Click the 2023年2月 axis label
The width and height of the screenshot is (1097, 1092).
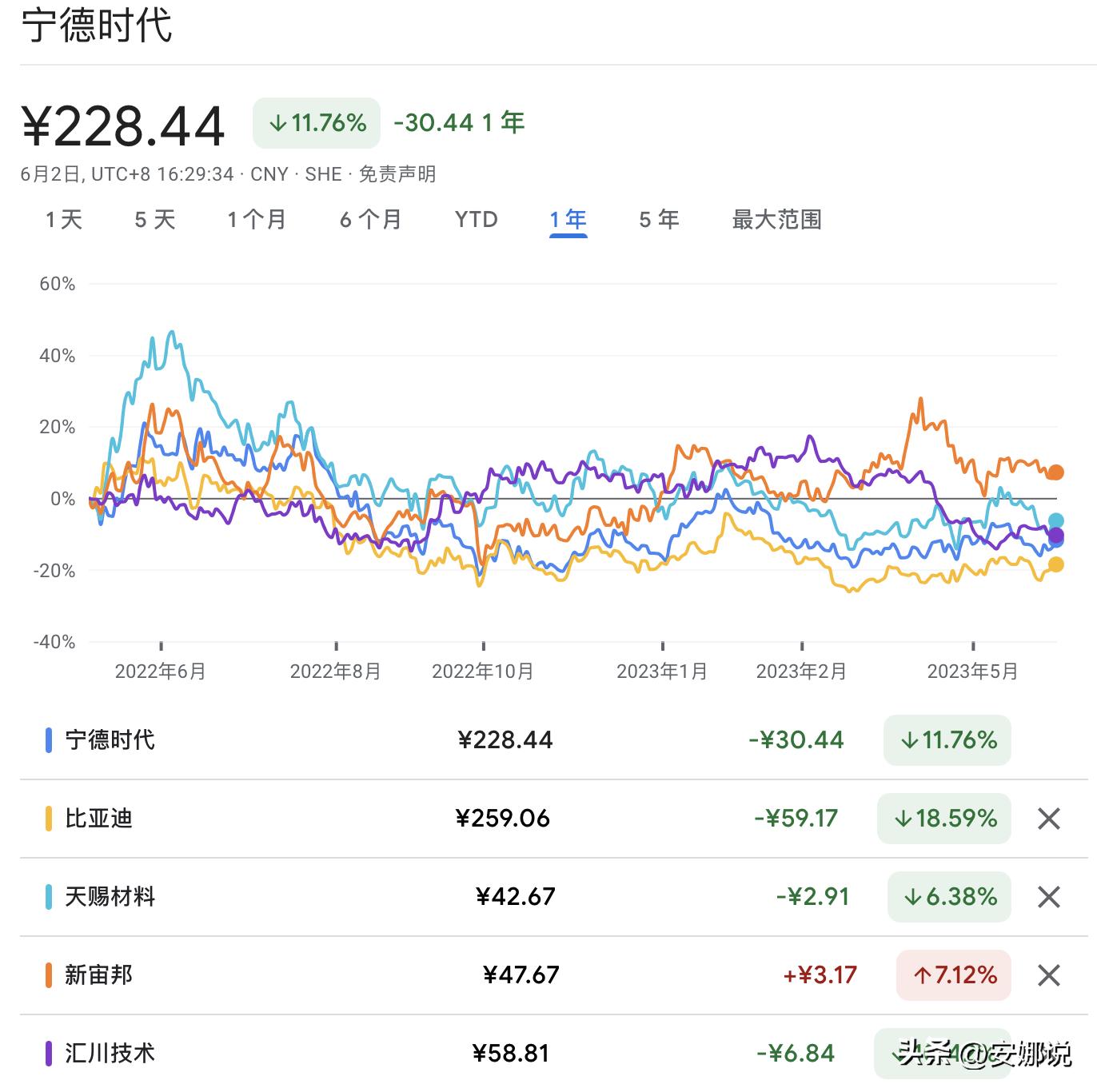click(801, 672)
